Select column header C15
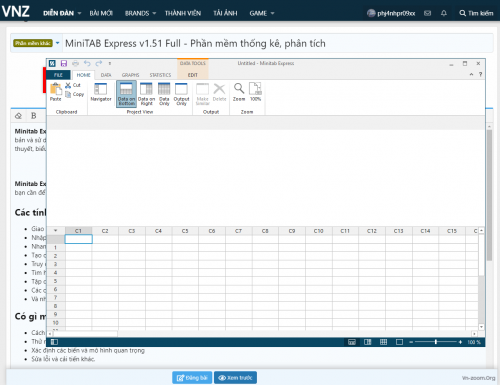The image size is (500, 385). pyautogui.click(x=452, y=231)
